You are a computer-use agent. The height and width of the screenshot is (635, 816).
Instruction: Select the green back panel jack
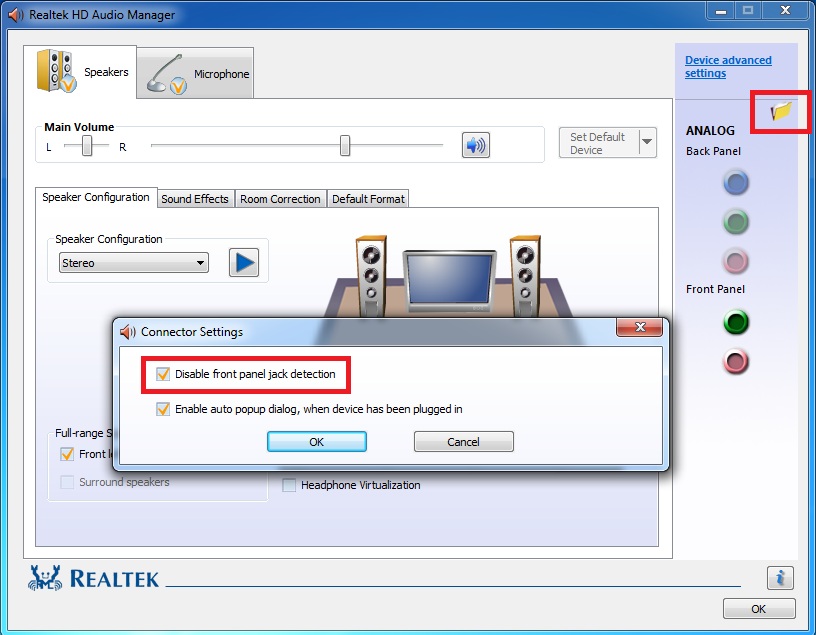[x=735, y=222]
